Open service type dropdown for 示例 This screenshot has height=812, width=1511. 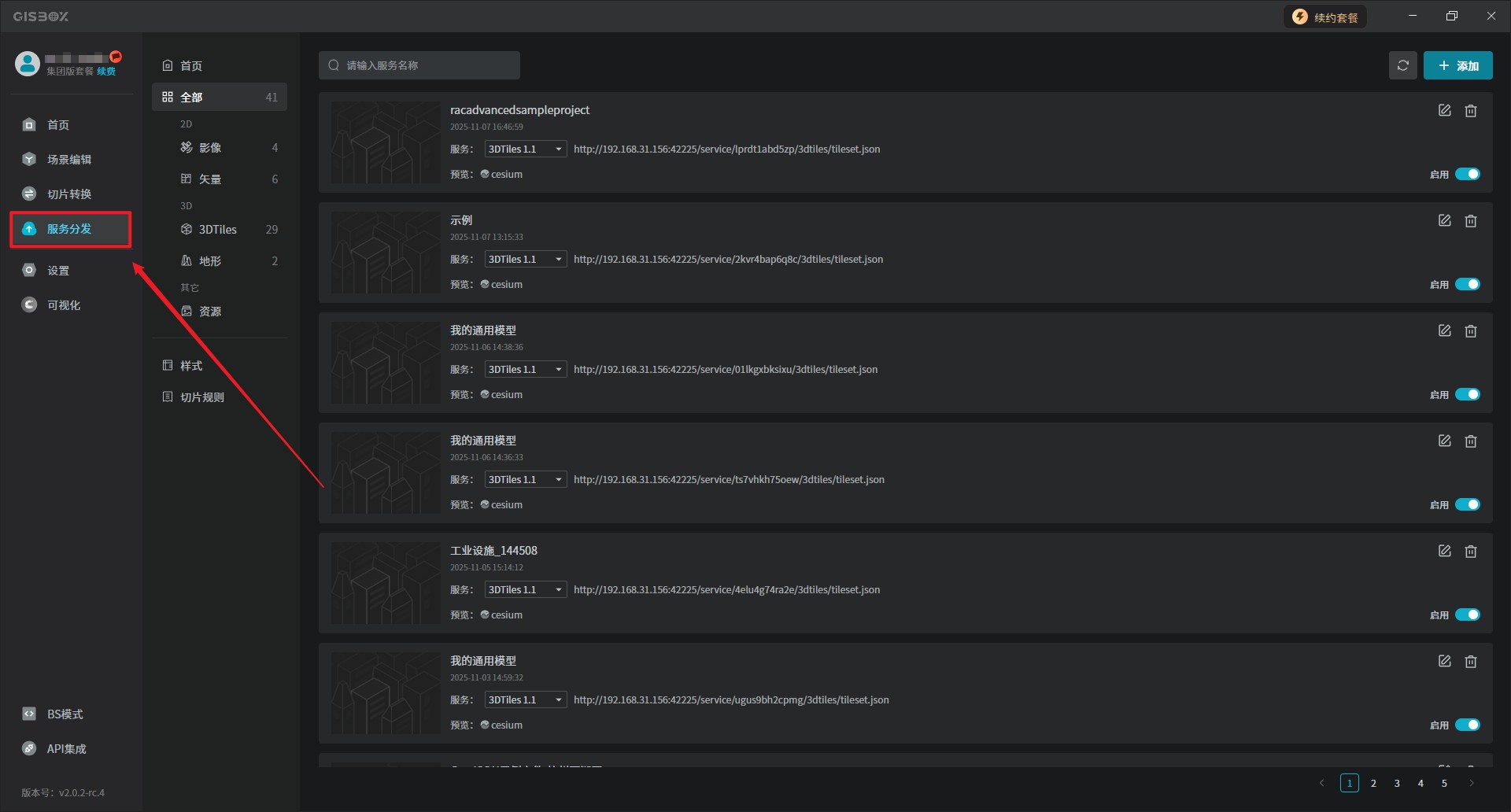pyautogui.click(x=525, y=260)
